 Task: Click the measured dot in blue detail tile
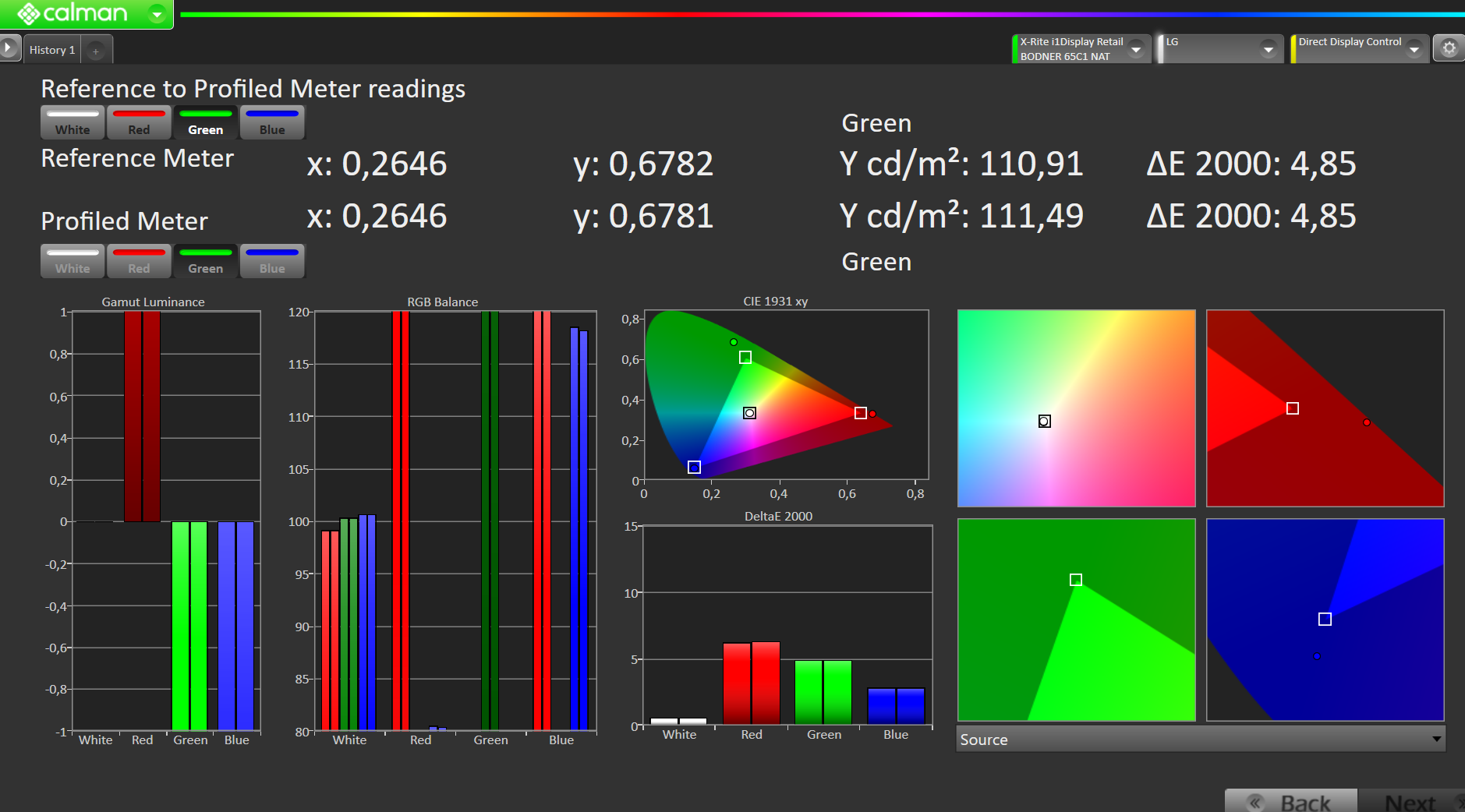tap(1316, 656)
